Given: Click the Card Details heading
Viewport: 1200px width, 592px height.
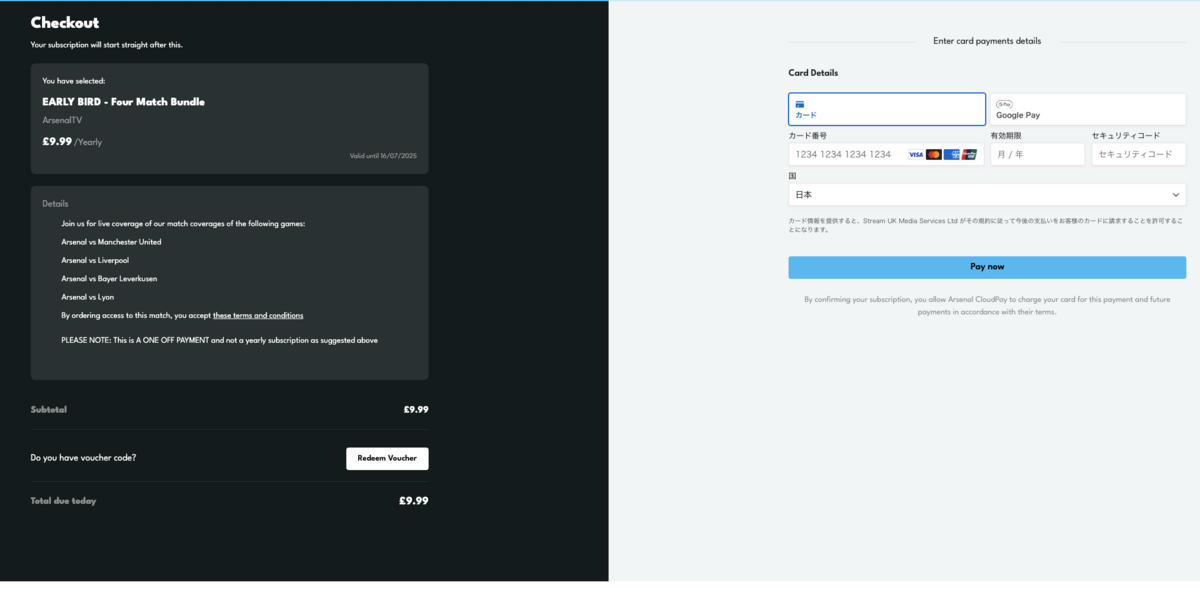Looking at the screenshot, I should click(x=813, y=73).
